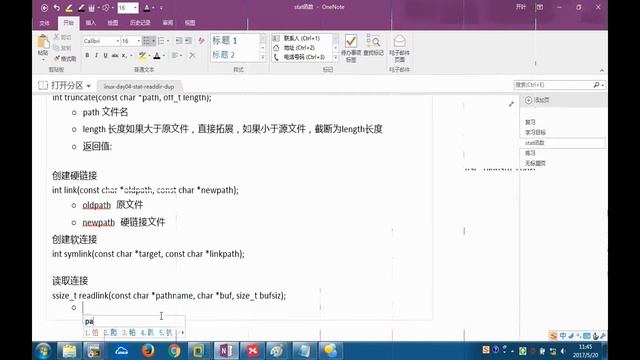Select the 联系人 (Ctrl+1) tag
This screenshot has width=640, height=360.
pos(302,38)
